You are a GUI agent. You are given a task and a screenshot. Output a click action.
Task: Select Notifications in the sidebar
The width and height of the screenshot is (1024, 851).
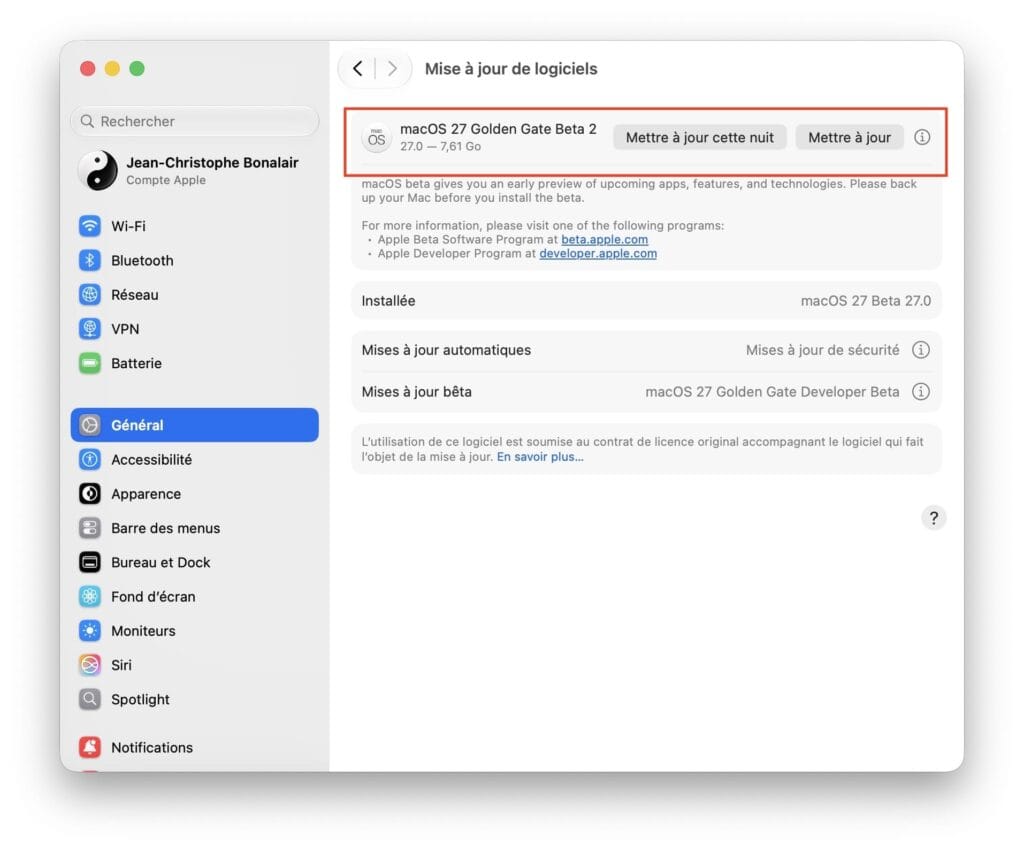195,747
